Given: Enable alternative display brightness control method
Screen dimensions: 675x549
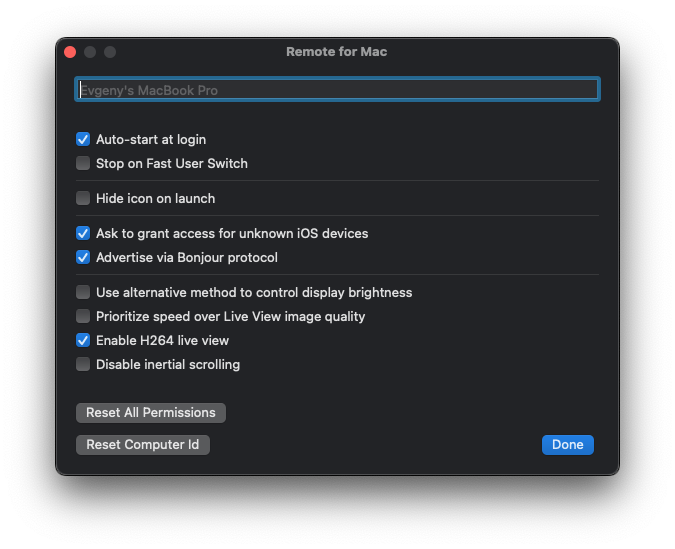Looking at the screenshot, I should 83,293.
